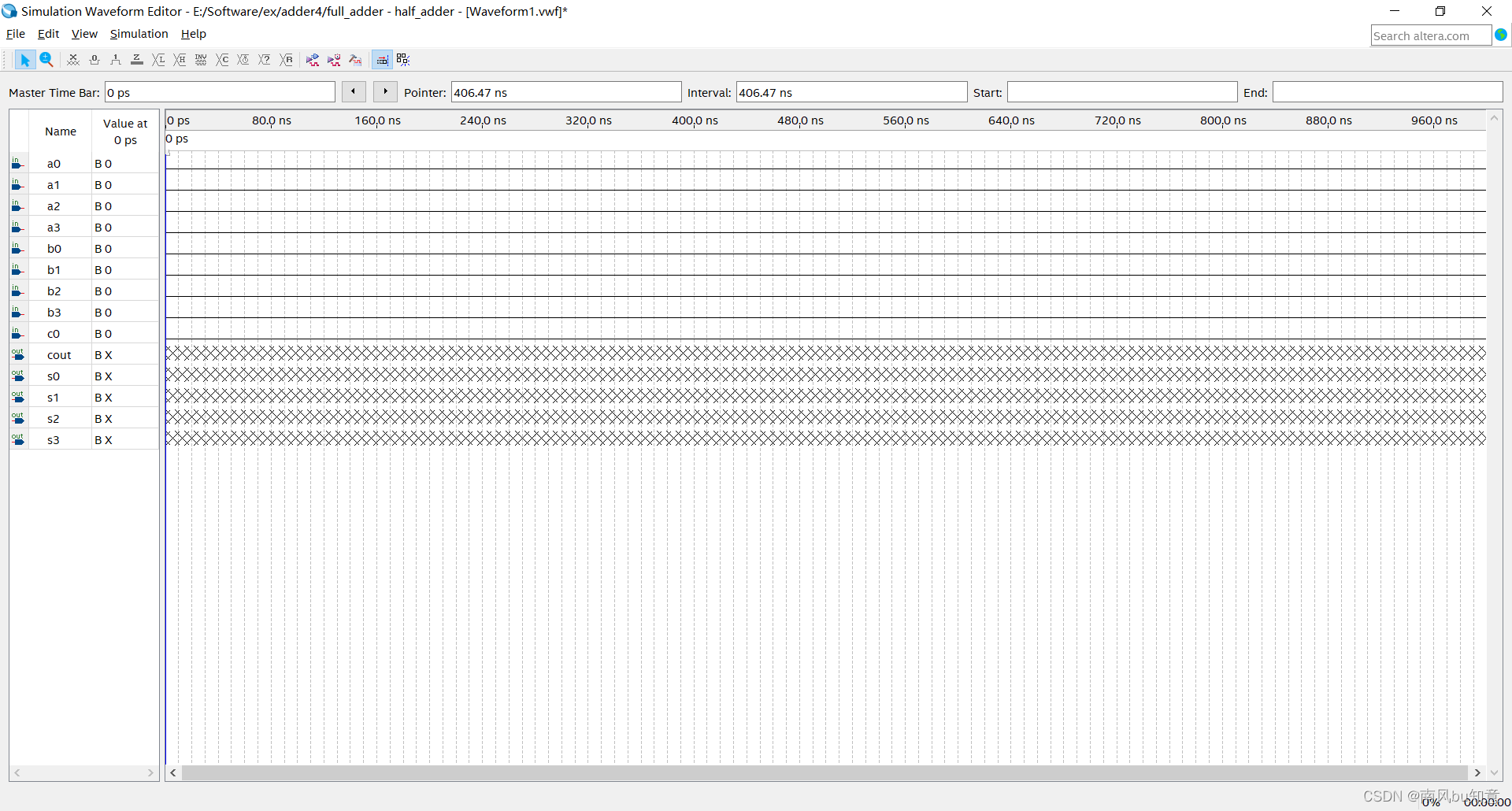The width and height of the screenshot is (1512, 811).
Task: Activate the Zoom tool magnifier
Action: pos(46,60)
